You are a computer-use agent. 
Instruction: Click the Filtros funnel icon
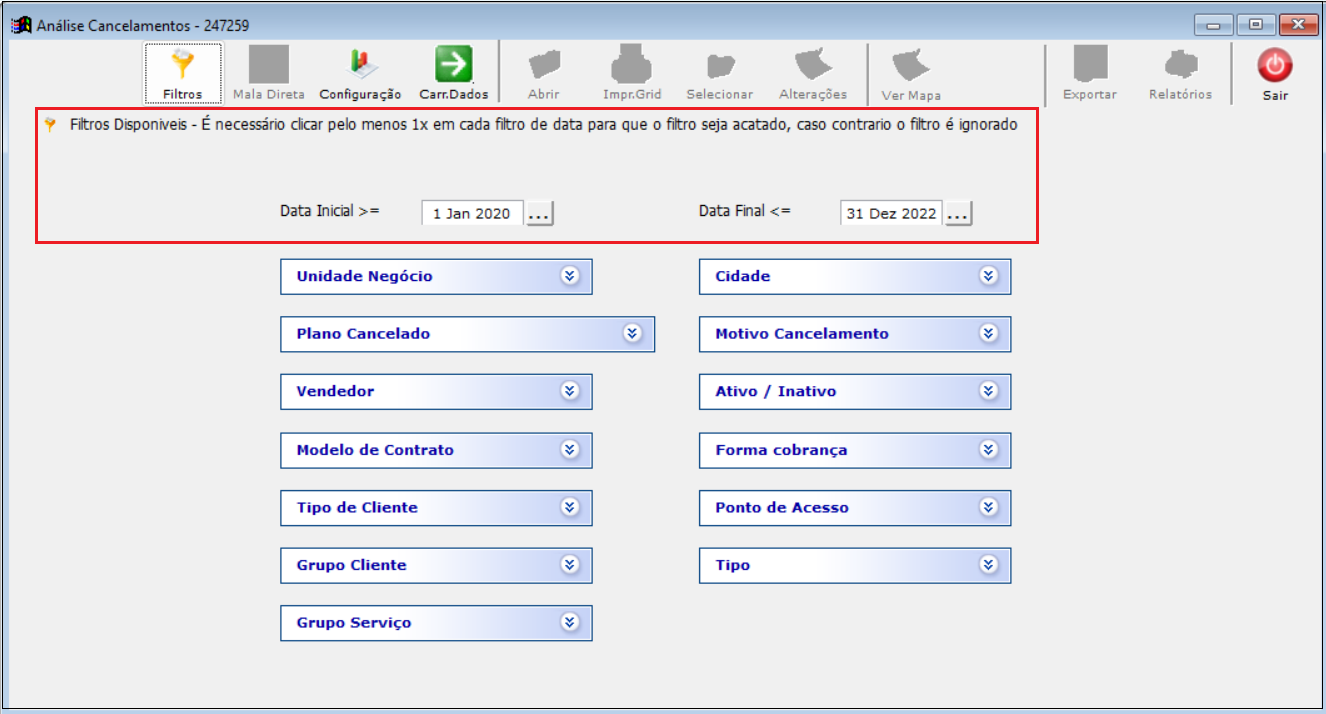click(x=182, y=66)
